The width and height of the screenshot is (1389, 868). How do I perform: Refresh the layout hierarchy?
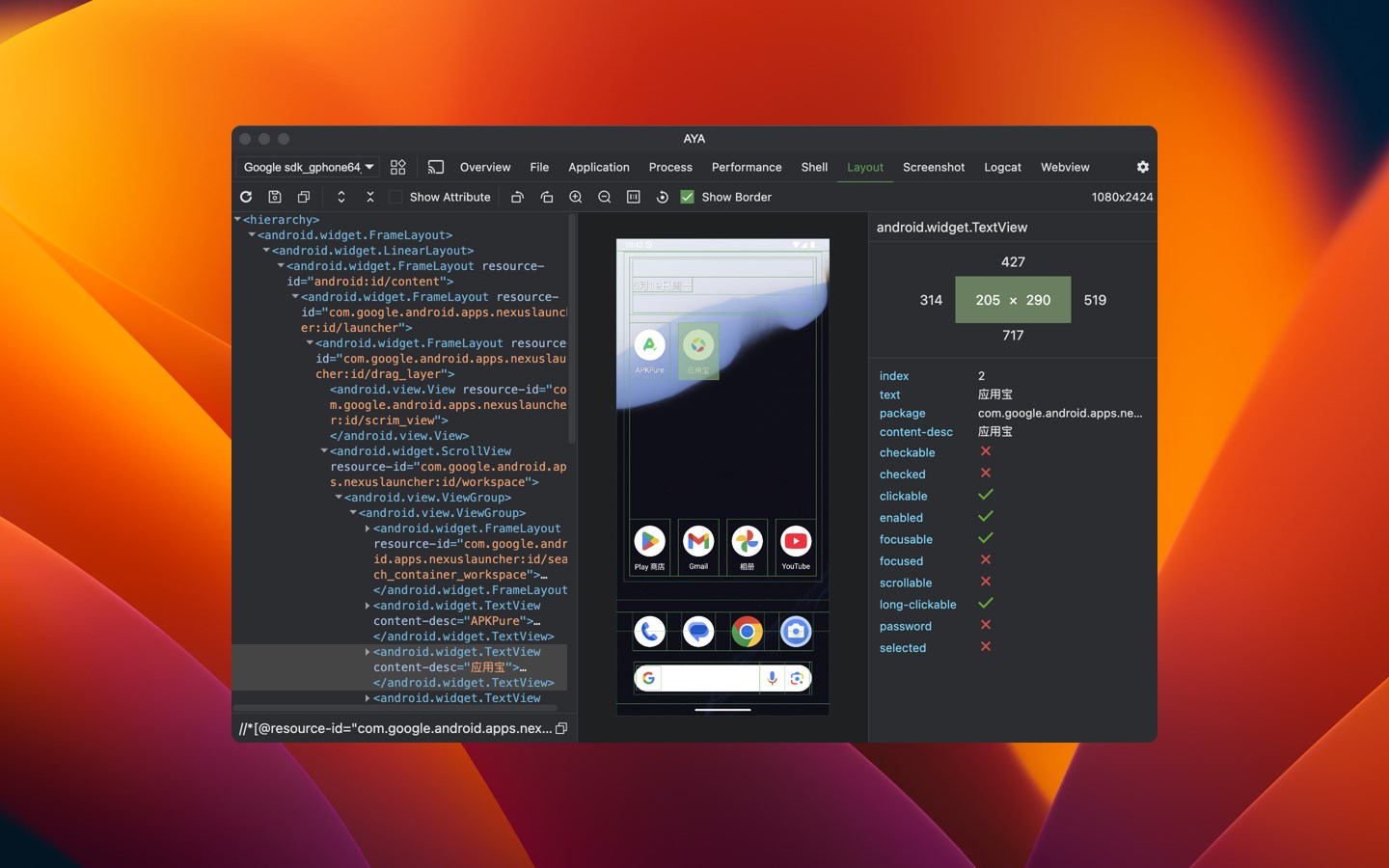[x=246, y=197]
